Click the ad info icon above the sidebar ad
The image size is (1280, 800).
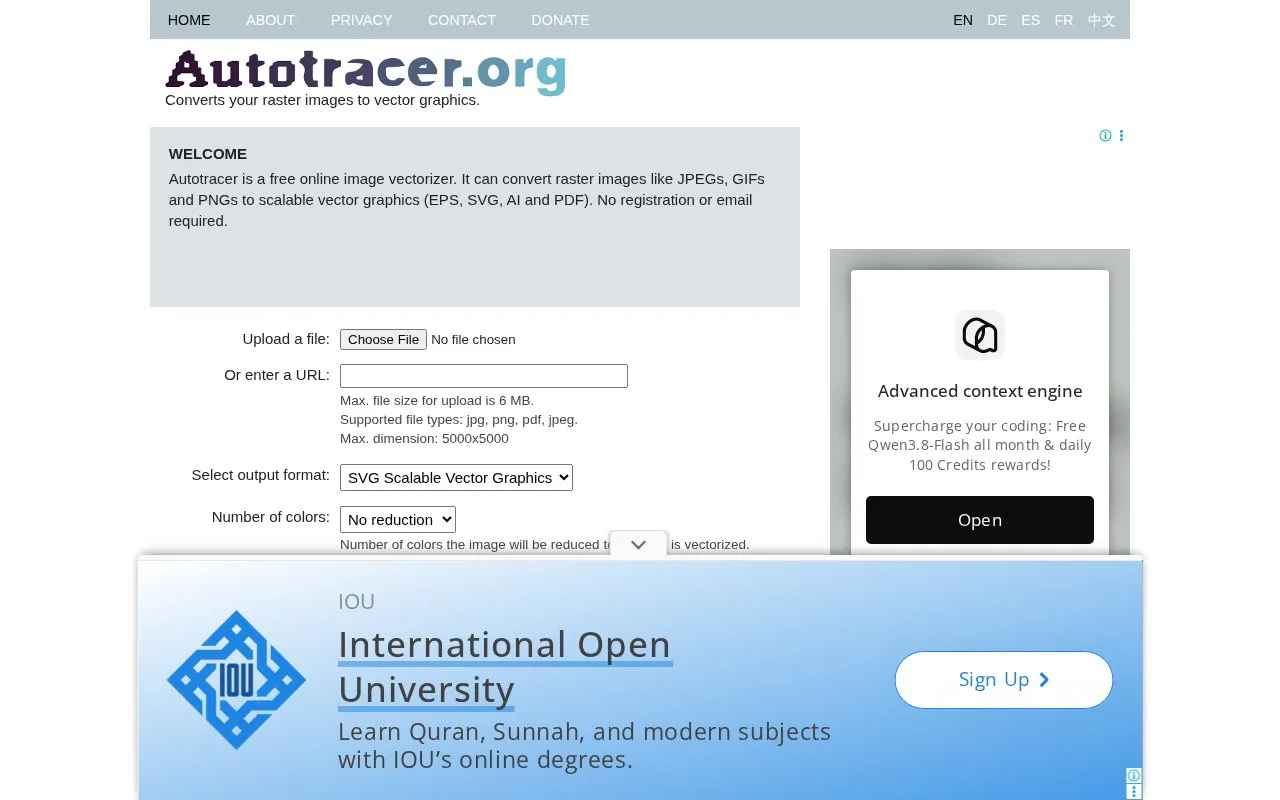click(1105, 136)
